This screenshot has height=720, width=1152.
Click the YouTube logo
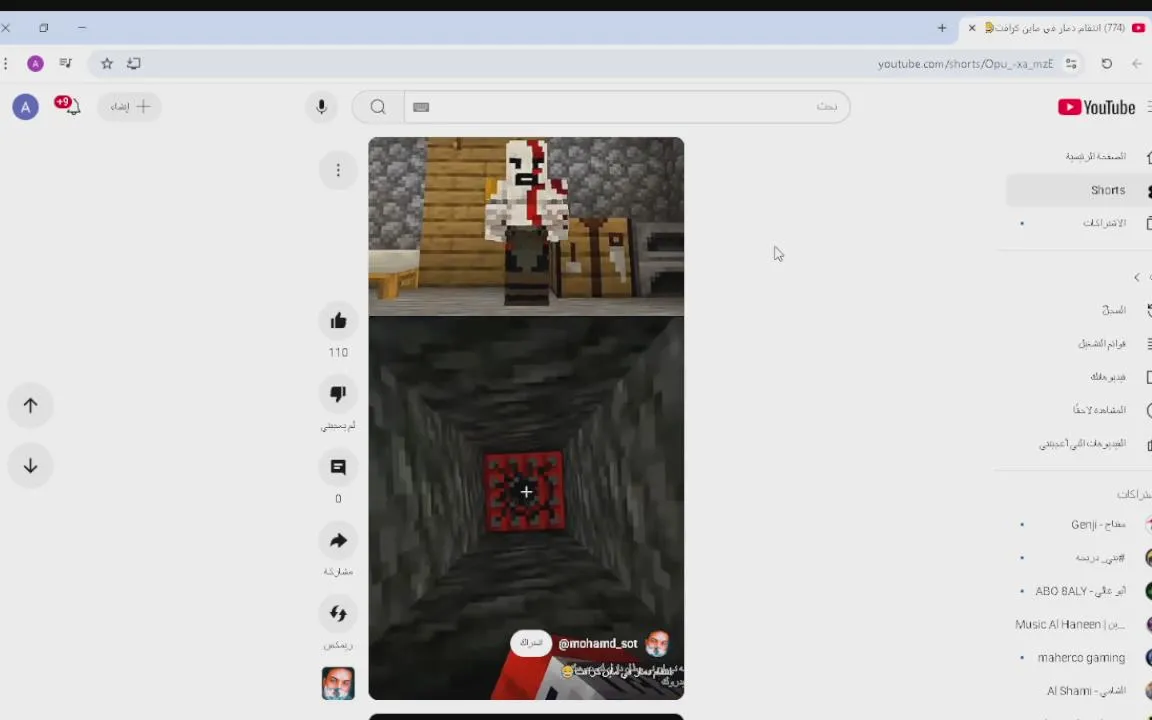click(x=1097, y=107)
